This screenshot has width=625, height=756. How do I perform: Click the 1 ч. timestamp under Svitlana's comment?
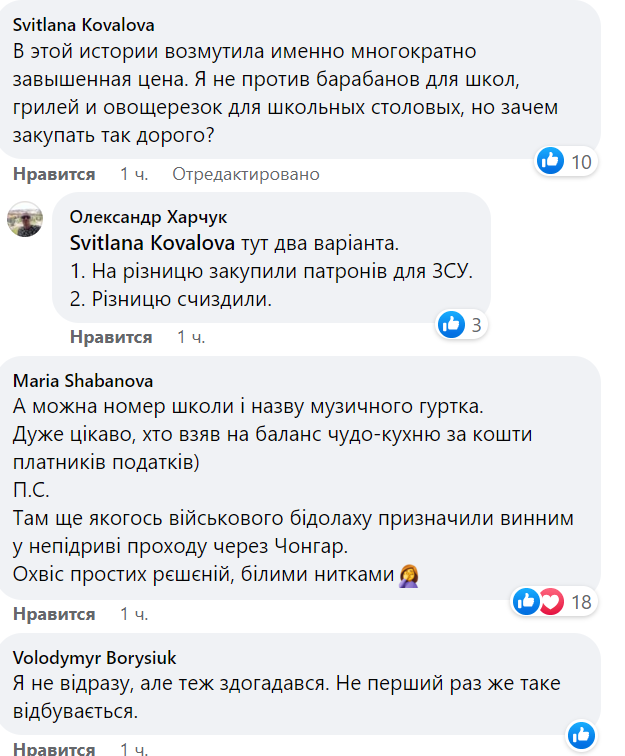(x=134, y=174)
